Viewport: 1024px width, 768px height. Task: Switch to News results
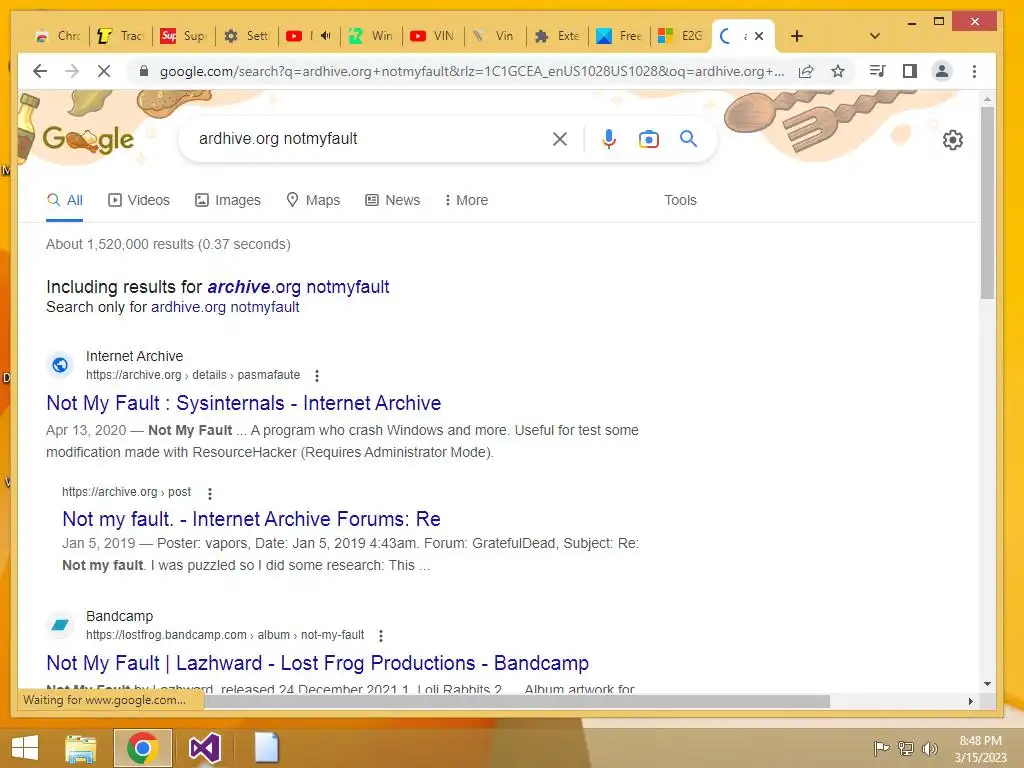[x=392, y=200]
